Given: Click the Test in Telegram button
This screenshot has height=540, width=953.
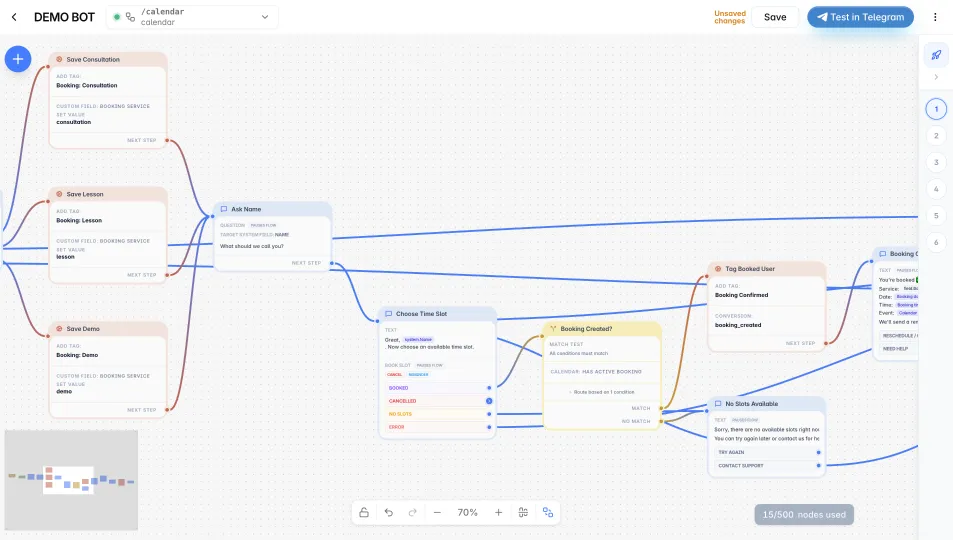Looking at the screenshot, I should coord(860,17).
